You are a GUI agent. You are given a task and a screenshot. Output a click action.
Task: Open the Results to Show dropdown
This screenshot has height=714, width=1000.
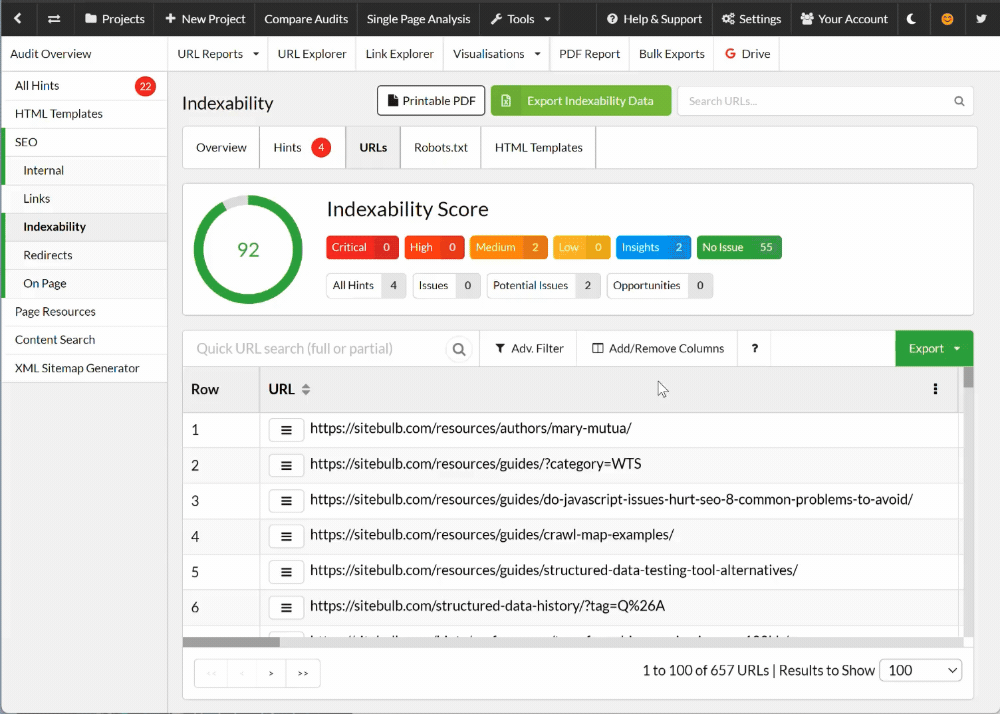(x=920, y=671)
